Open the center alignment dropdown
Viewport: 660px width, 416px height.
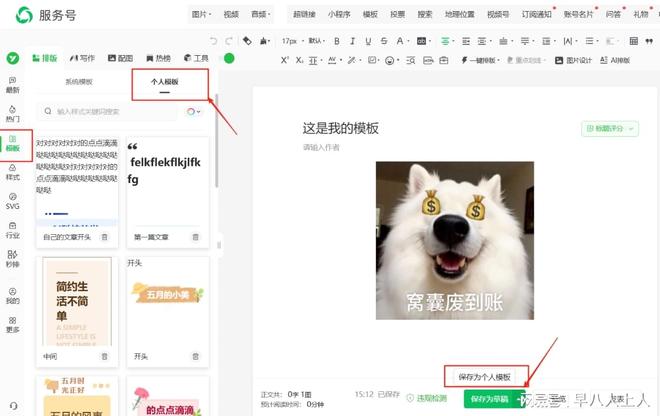tap(447, 41)
